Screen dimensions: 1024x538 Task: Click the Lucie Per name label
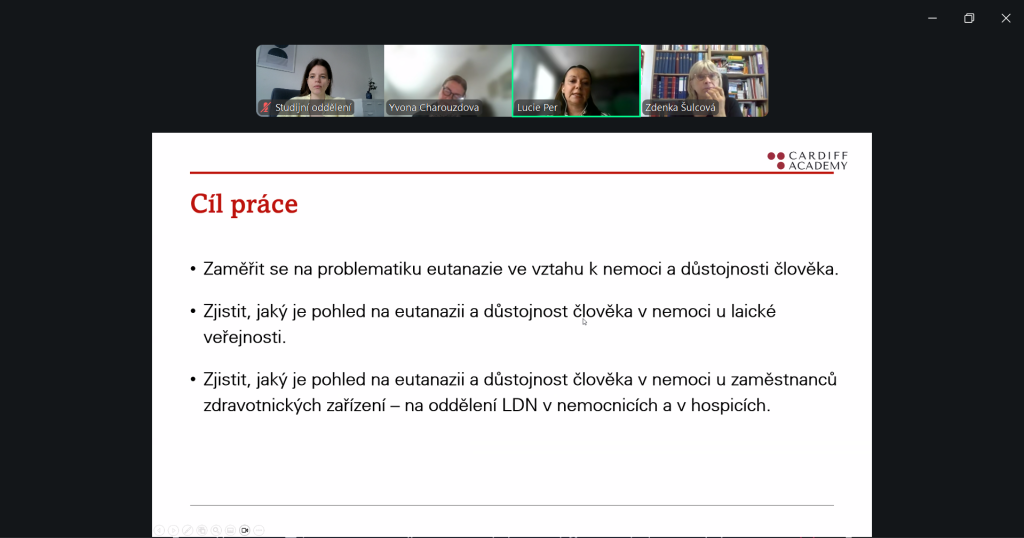[537, 108]
